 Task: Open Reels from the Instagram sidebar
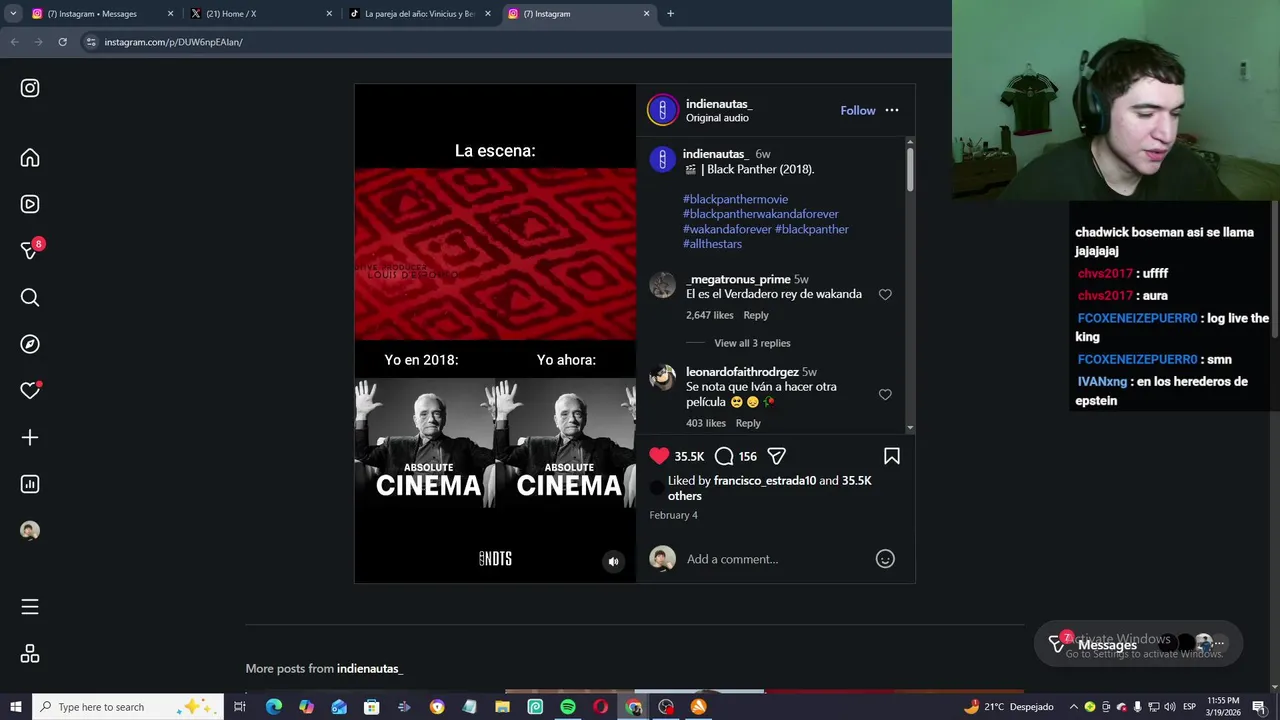(x=30, y=204)
